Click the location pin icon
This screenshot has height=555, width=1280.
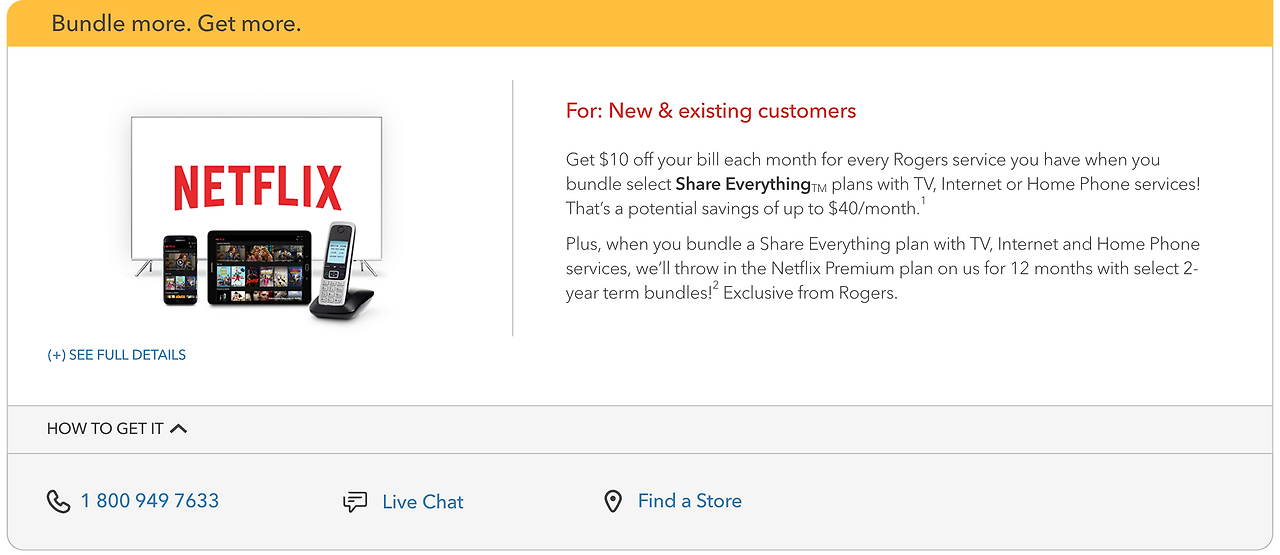613,501
